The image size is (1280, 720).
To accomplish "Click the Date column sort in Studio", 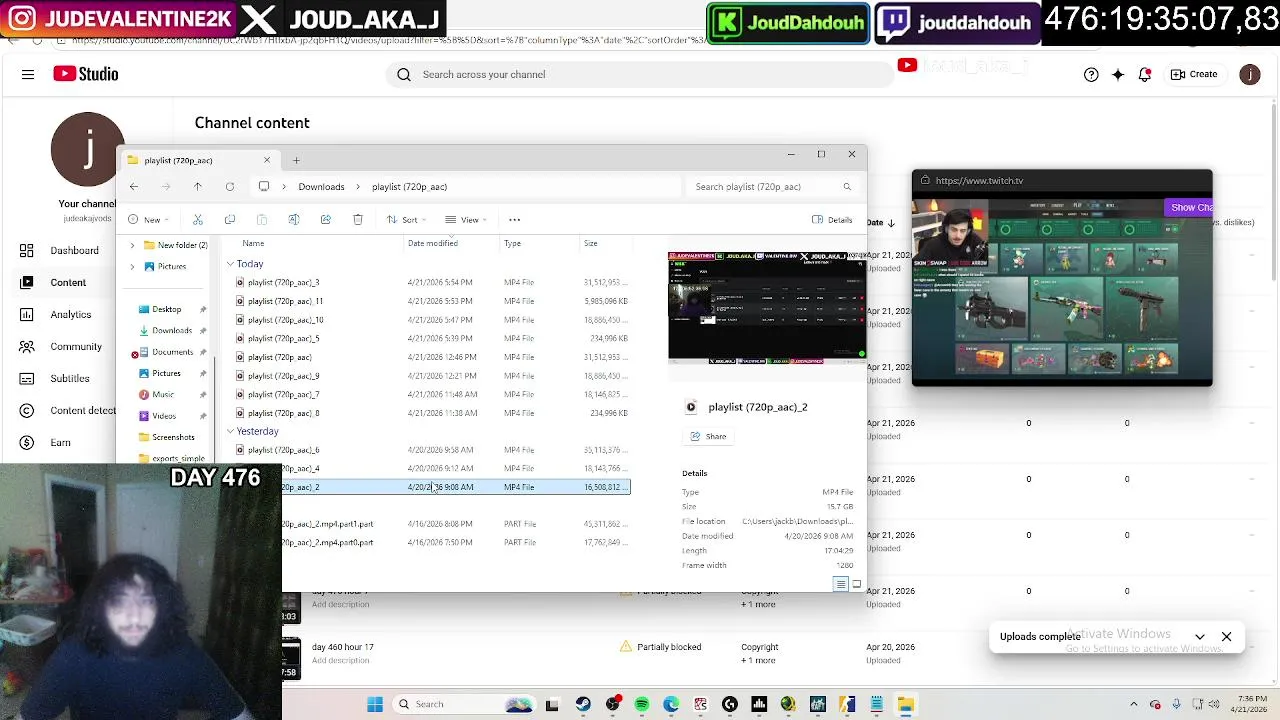I will pyautogui.click(x=881, y=222).
